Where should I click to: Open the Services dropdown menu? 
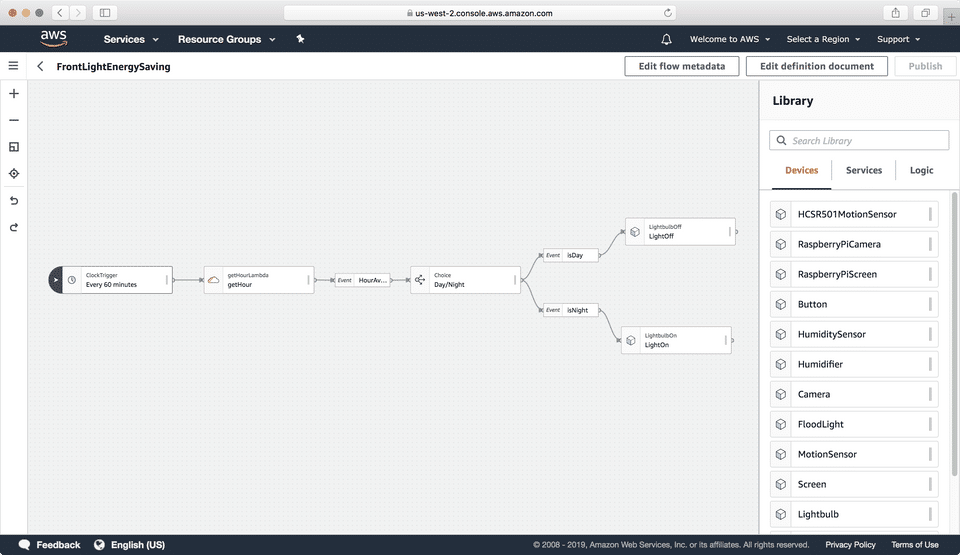click(x=131, y=39)
